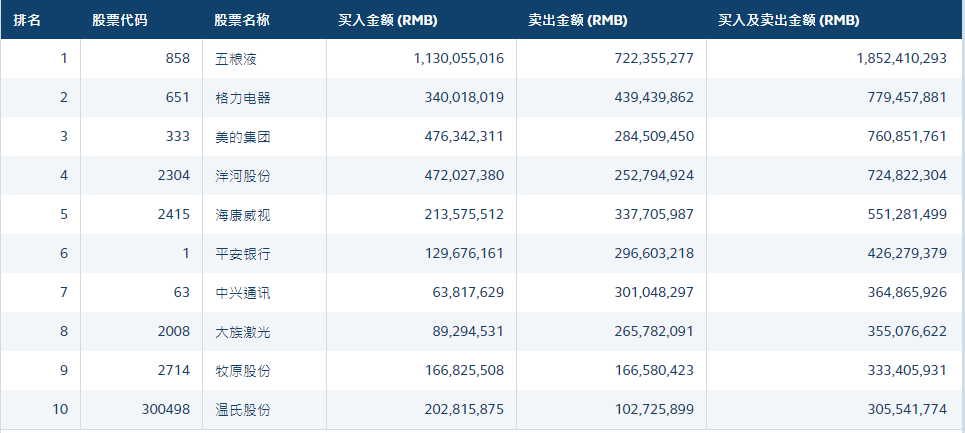The height and width of the screenshot is (433, 965).
Task: Select stock code 2415 cell
Action: 173,215
